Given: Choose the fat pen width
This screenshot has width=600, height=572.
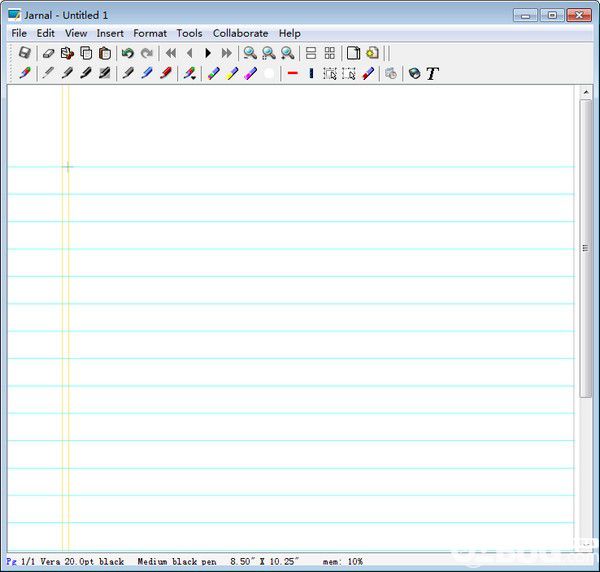Looking at the screenshot, I should point(105,73).
